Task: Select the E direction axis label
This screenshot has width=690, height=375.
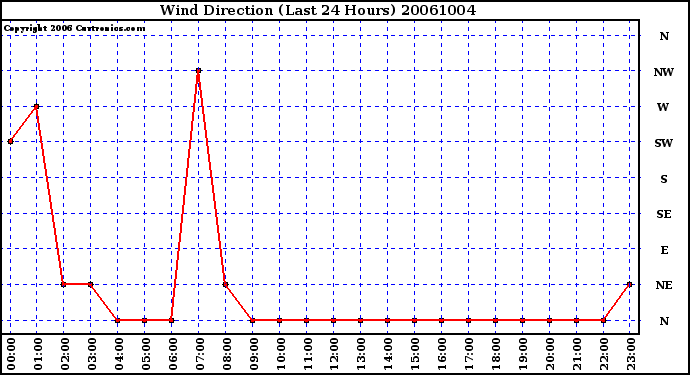Action: (x=664, y=250)
